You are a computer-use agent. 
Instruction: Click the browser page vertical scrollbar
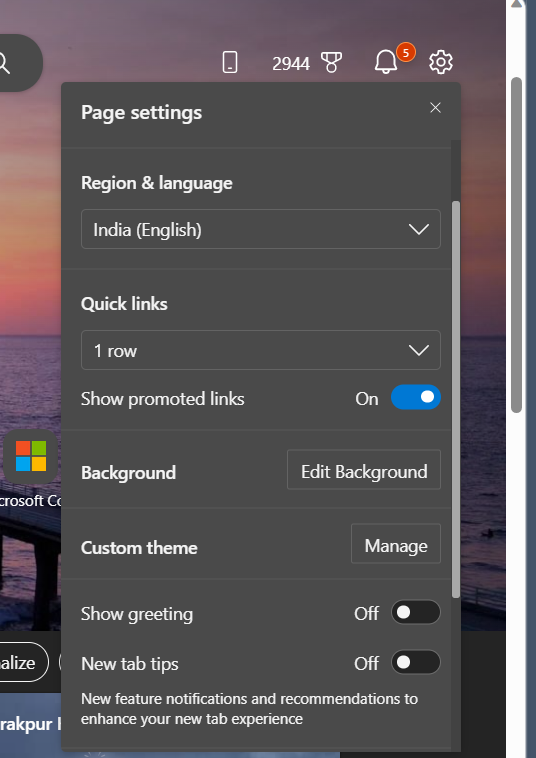pyautogui.click(x=517, y=245)
